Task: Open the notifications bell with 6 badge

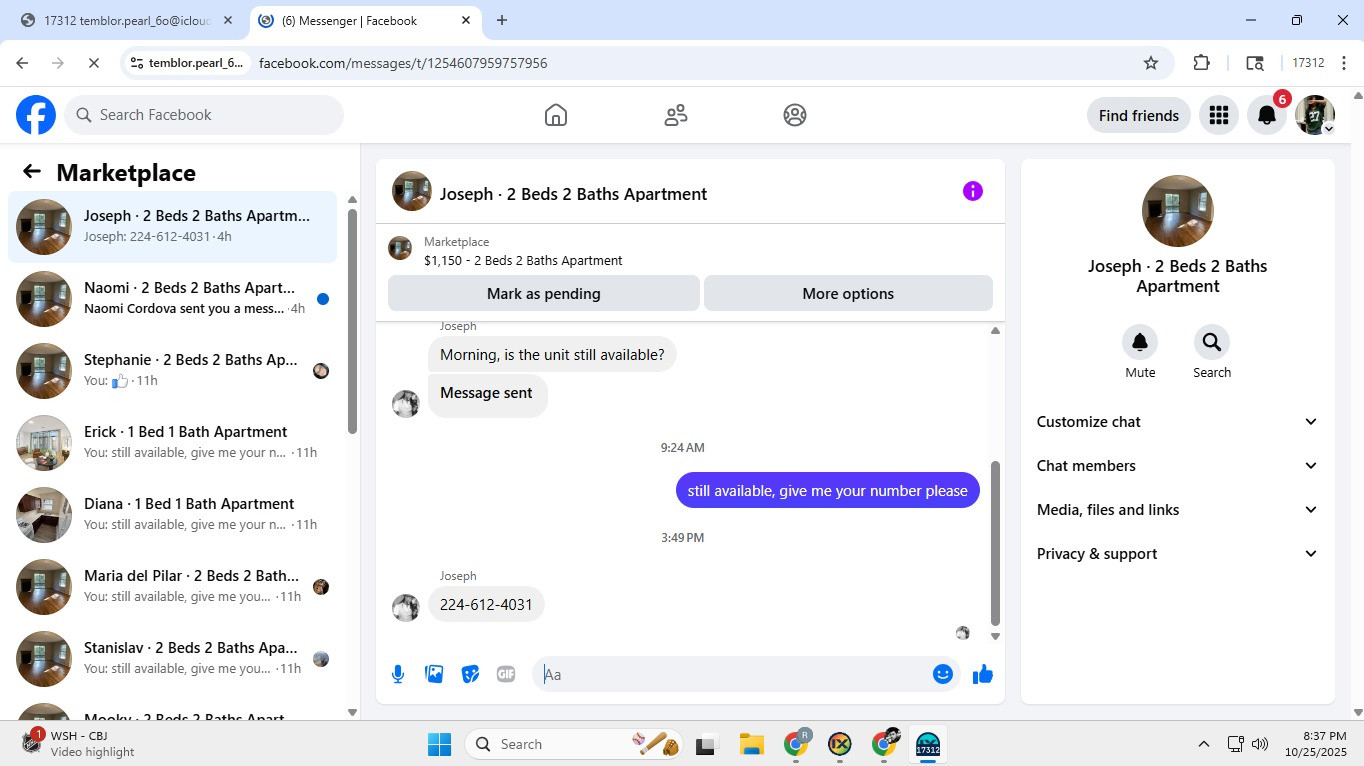Action: 1267,115
